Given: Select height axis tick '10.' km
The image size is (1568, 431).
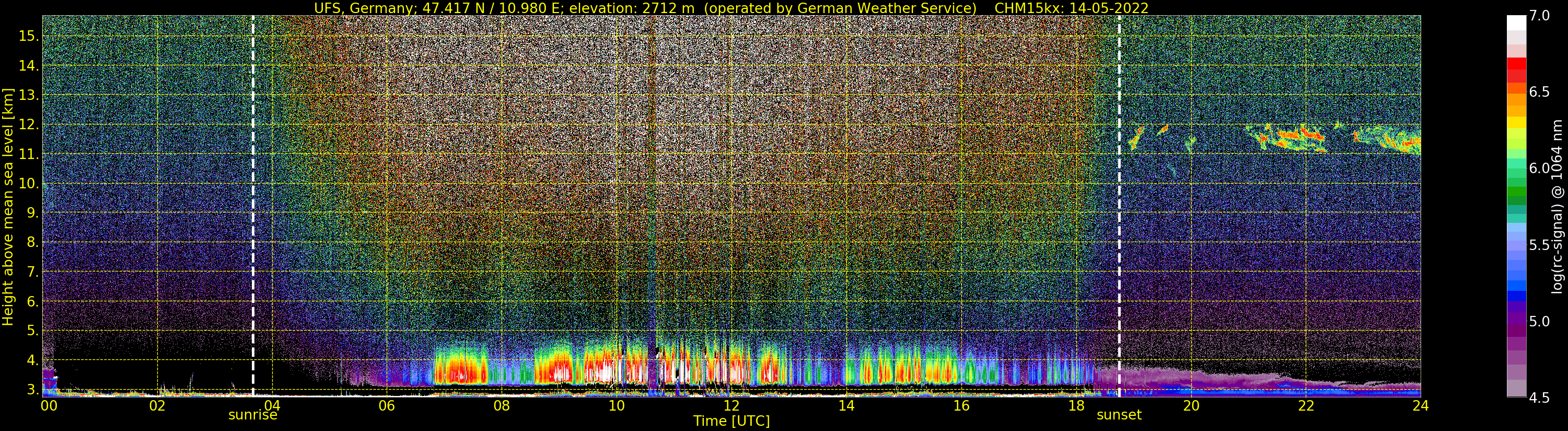Looking at the screenshot, I should [x=29, y=184].
